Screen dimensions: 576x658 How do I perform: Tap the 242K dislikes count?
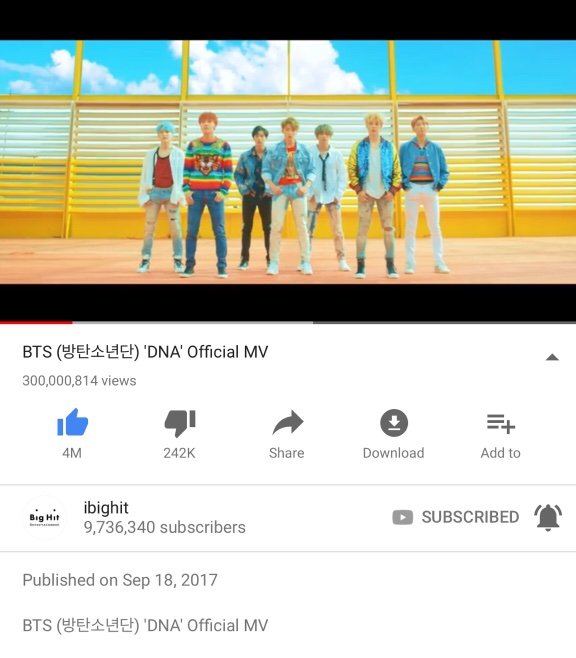[180, 453]
